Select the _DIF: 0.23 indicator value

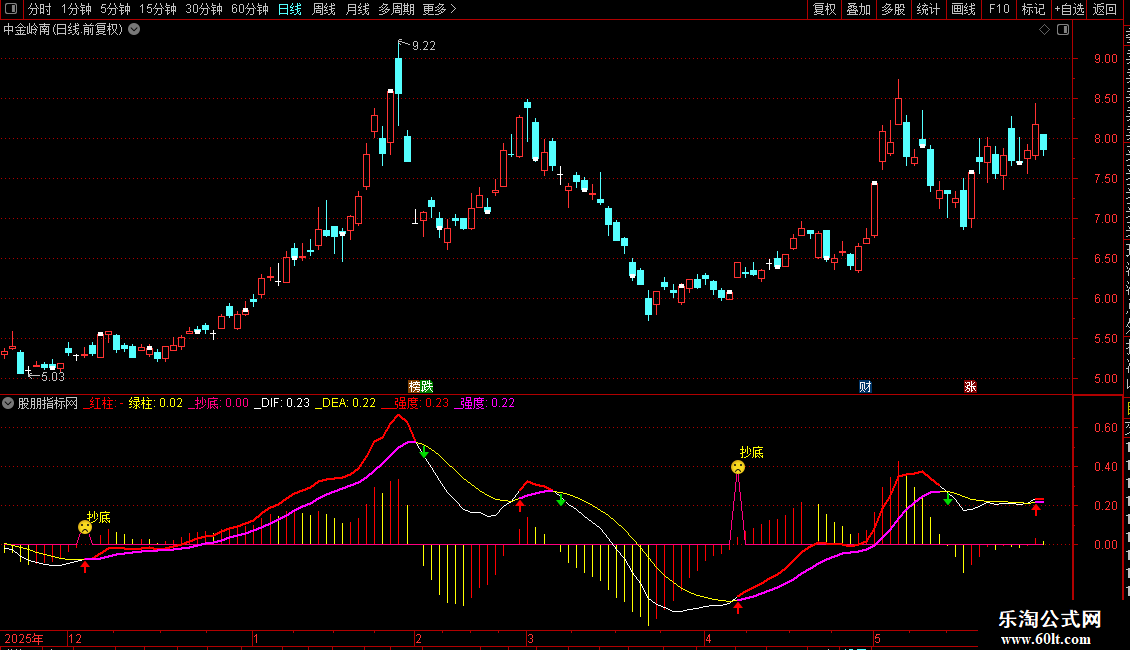tap(282, 404)
